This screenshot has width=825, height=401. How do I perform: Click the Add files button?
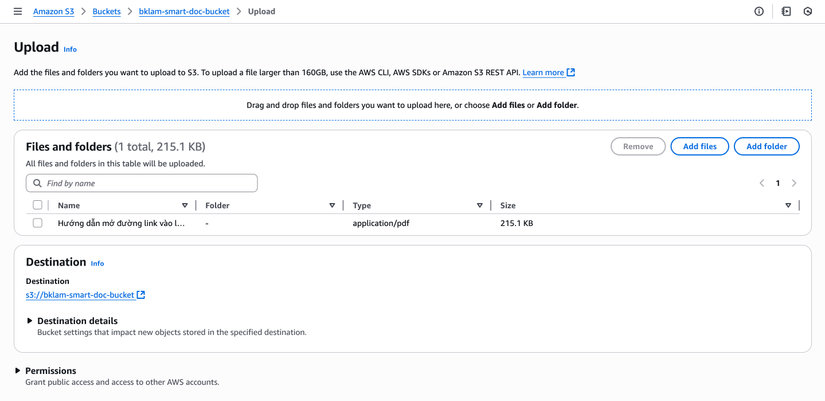point(699,147)
